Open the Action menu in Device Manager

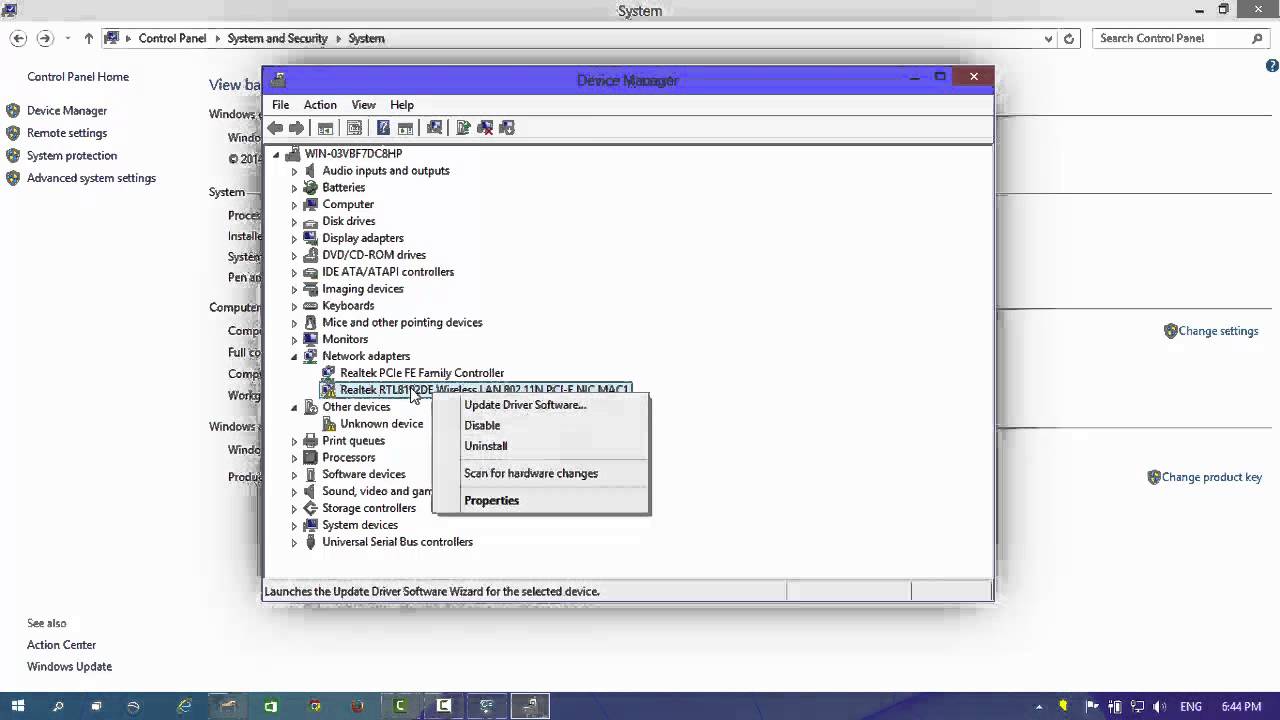click(x=320, y=105)
